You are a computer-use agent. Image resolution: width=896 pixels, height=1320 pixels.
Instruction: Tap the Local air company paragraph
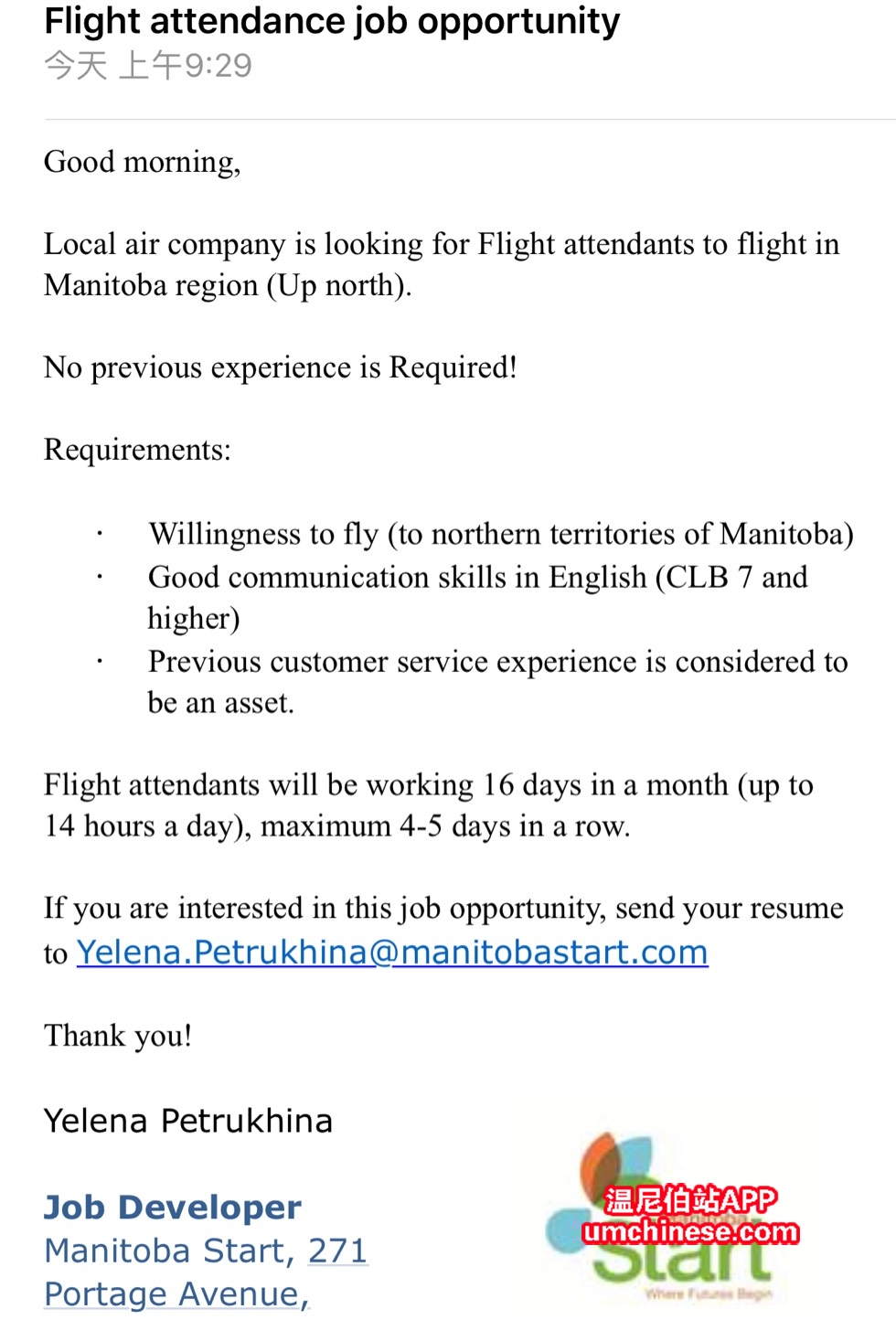click(441, 264)
